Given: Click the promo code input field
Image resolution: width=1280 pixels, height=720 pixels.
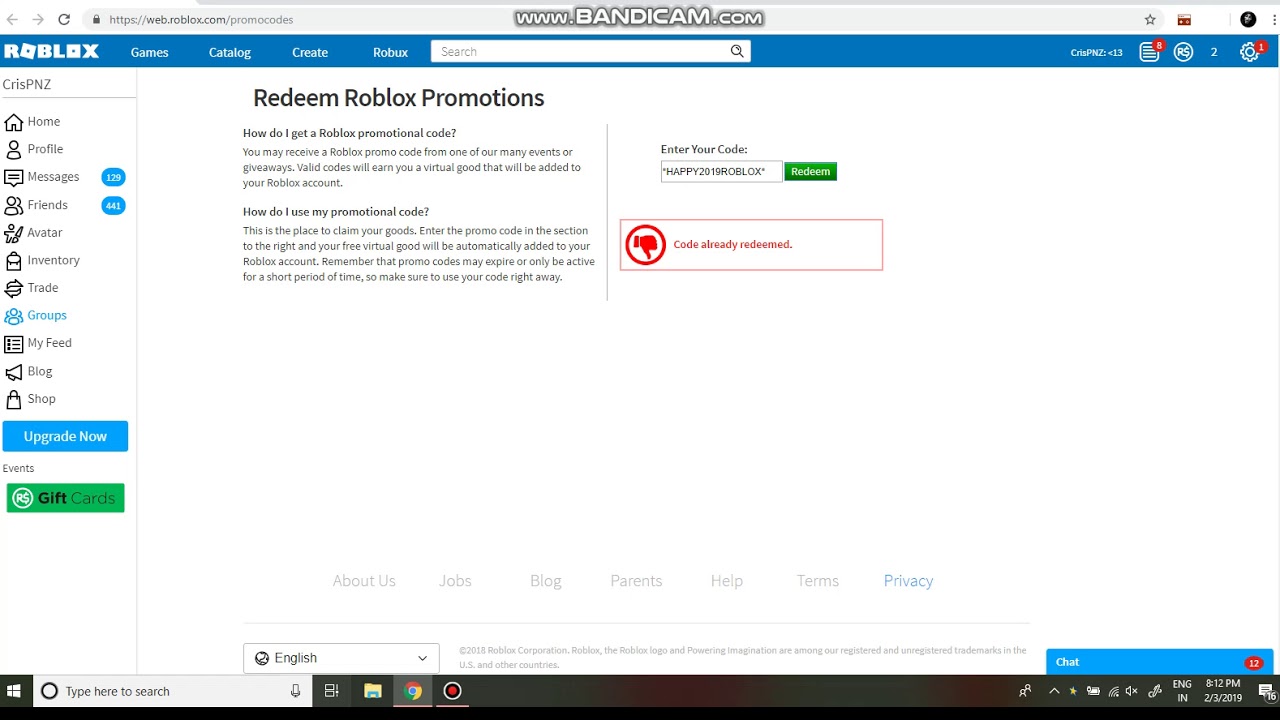Looking at the screenshot, I should (x=721, y=172).
